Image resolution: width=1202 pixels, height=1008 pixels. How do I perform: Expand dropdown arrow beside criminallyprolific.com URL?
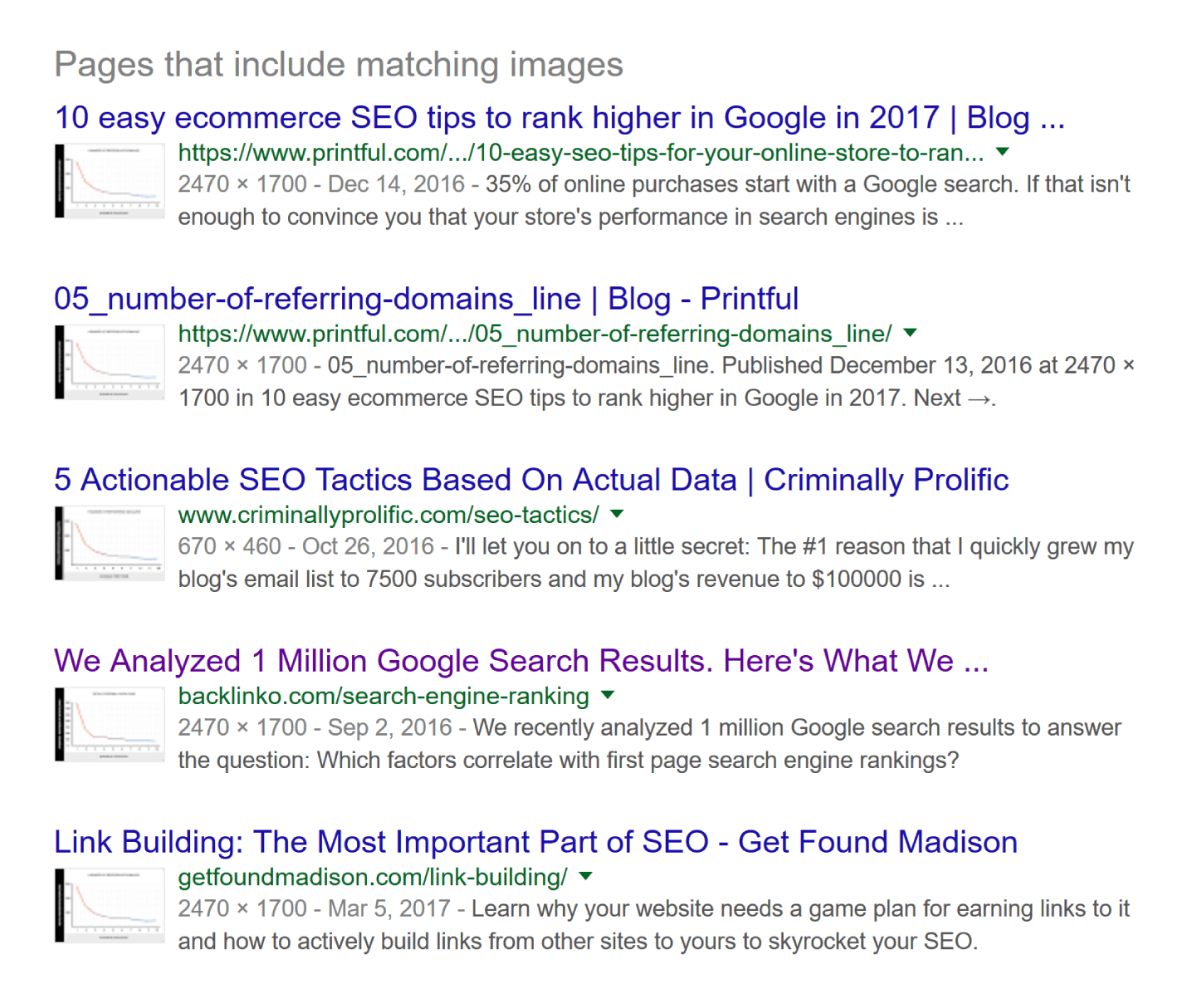[617, 514]
